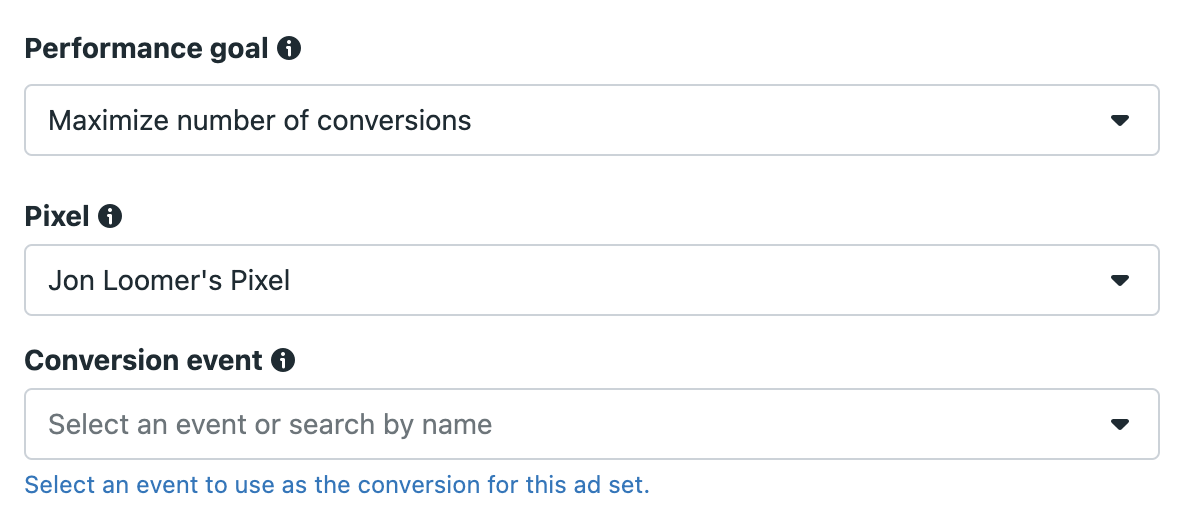Select the 'Maximize number of conversions' option text
This screenshot has height=518, width=1182.
259,121
